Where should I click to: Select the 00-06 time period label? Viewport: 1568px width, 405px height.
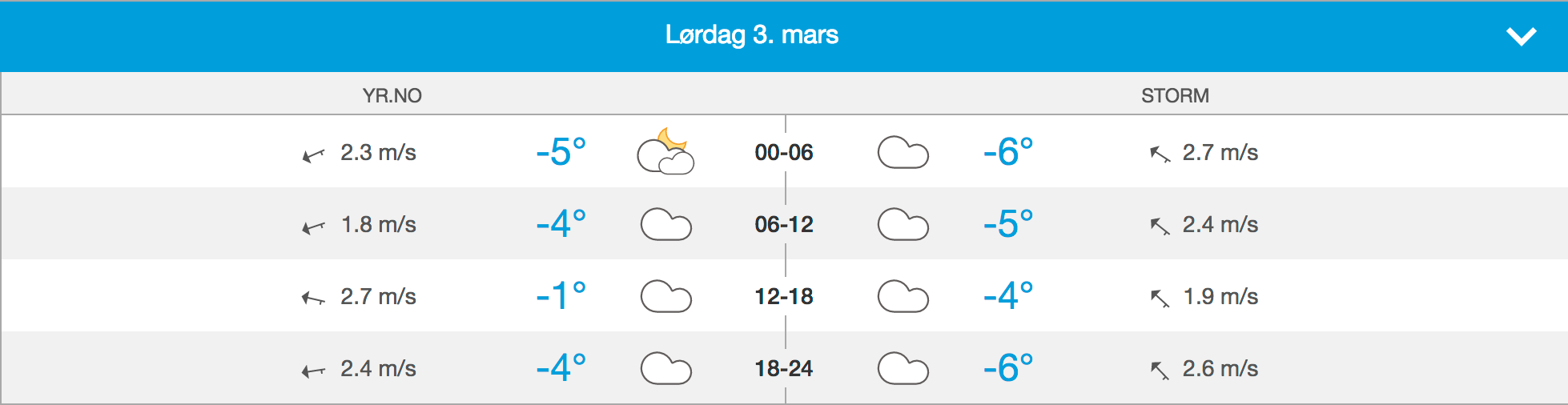click(783, 153)
